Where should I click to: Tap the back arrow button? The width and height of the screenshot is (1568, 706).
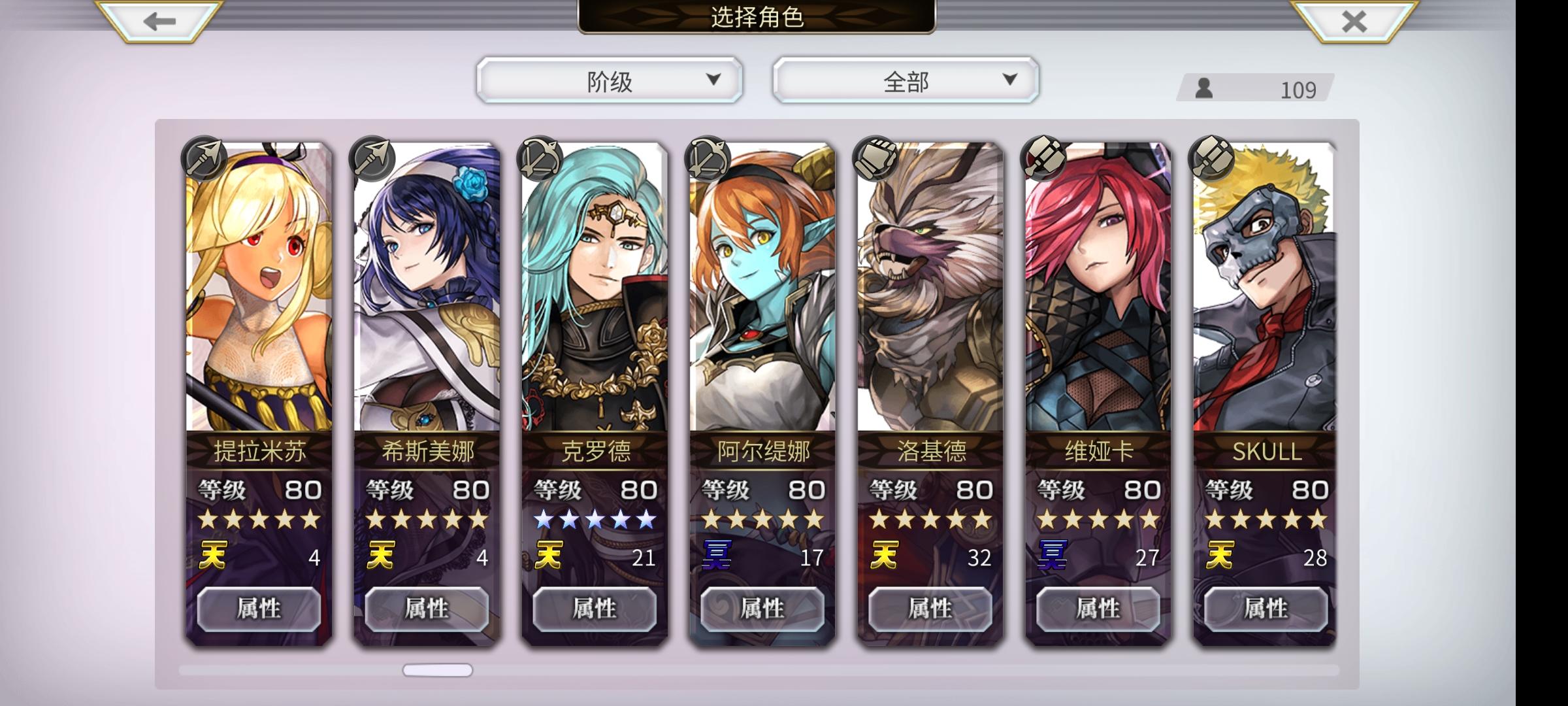coord(159,20)
